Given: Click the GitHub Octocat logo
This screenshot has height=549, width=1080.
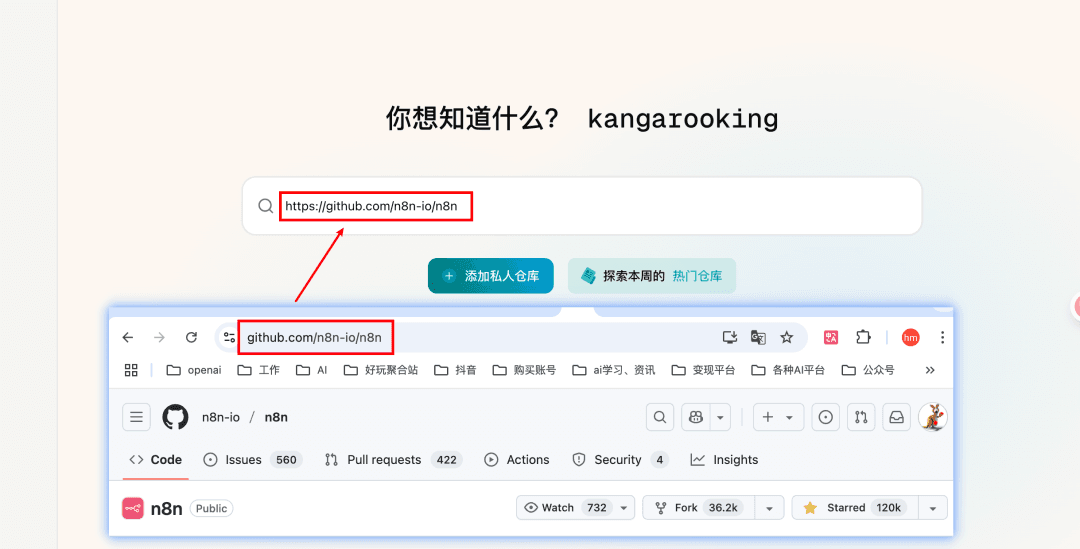Looking at the screenshot, I should 175,417.
